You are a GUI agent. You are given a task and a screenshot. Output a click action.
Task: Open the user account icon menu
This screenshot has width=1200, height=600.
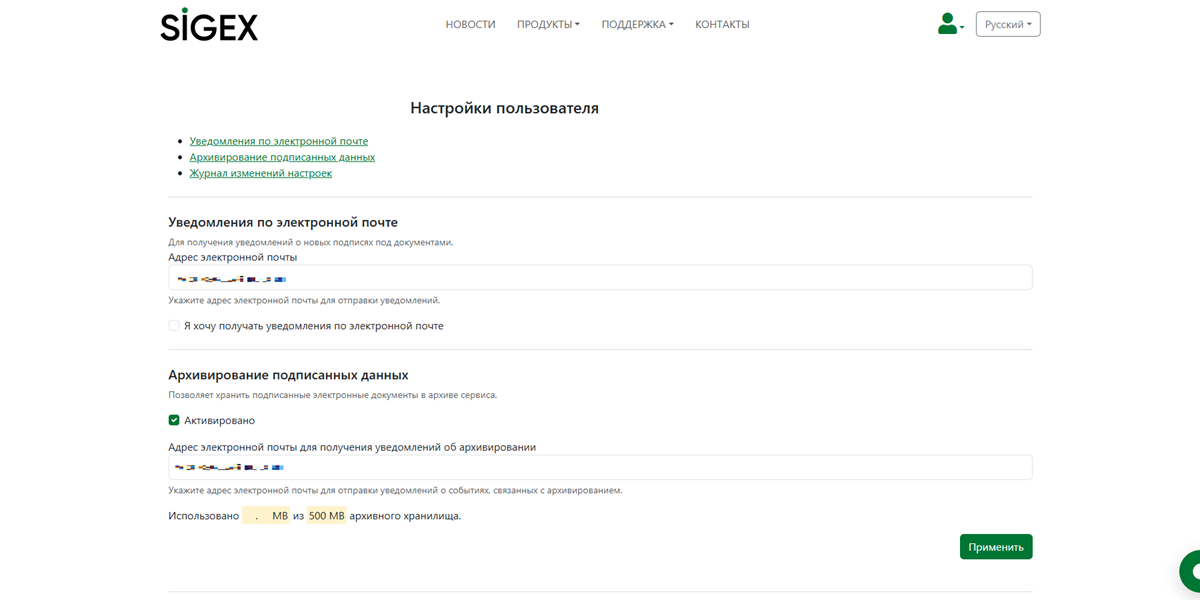click(x=949, y=24)
